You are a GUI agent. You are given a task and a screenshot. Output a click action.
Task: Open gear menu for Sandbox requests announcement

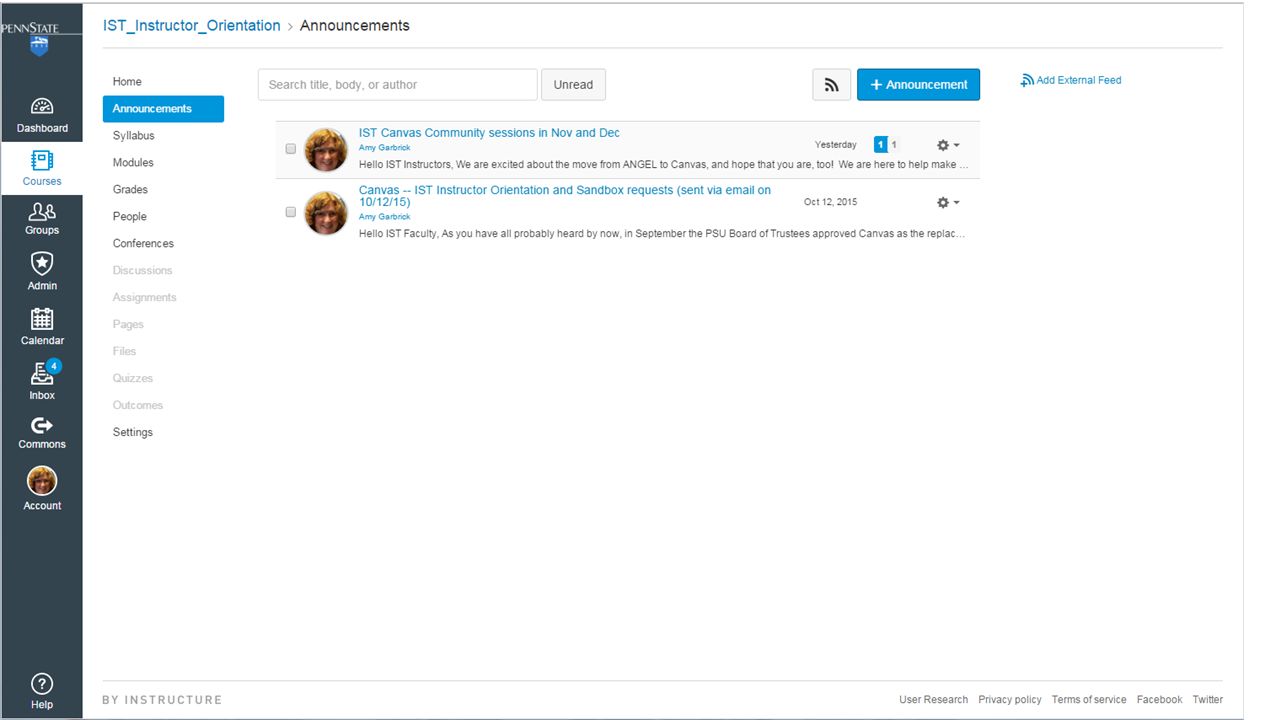click(948, 202)
